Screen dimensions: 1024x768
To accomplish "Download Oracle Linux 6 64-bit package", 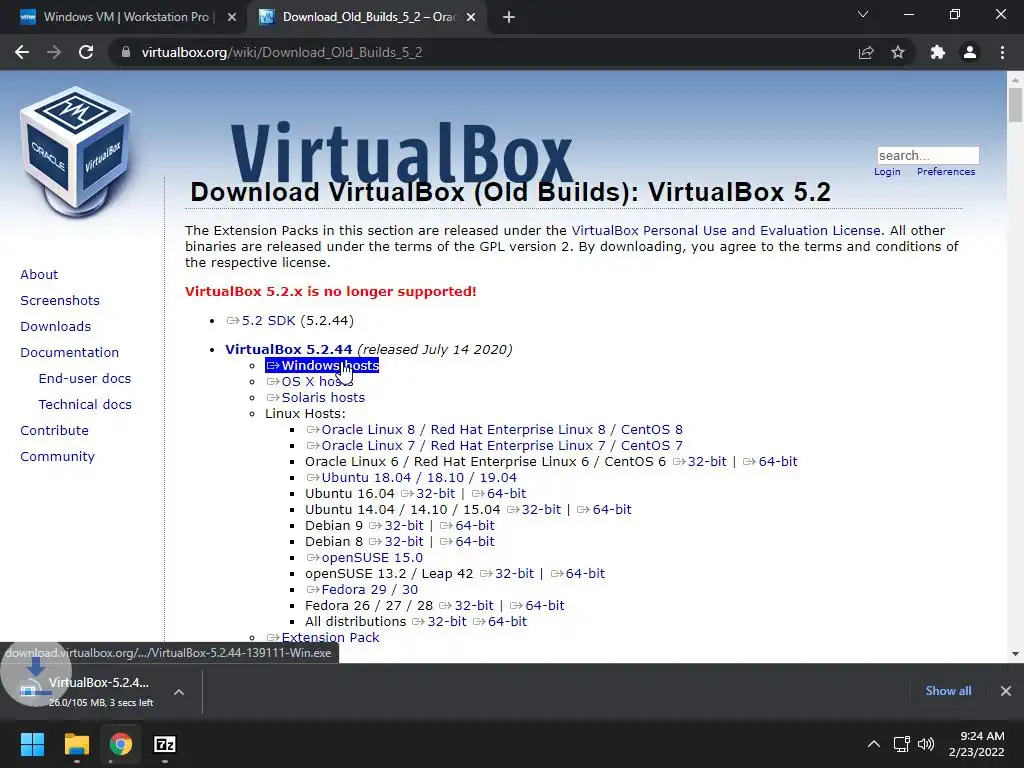I will (x=770, y=462).
